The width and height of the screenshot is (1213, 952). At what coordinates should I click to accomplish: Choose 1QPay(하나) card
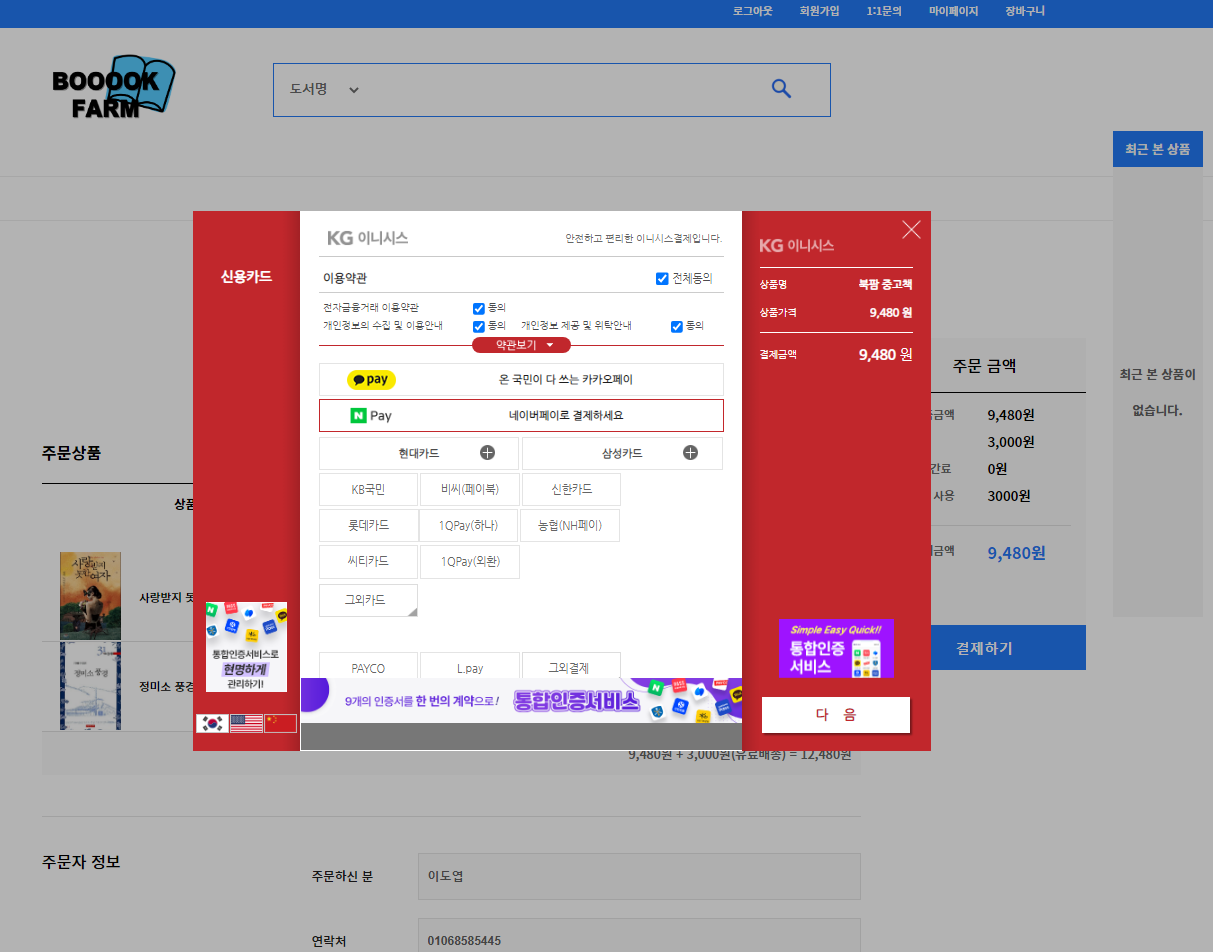pyautogui.click(x=469, y=526)
